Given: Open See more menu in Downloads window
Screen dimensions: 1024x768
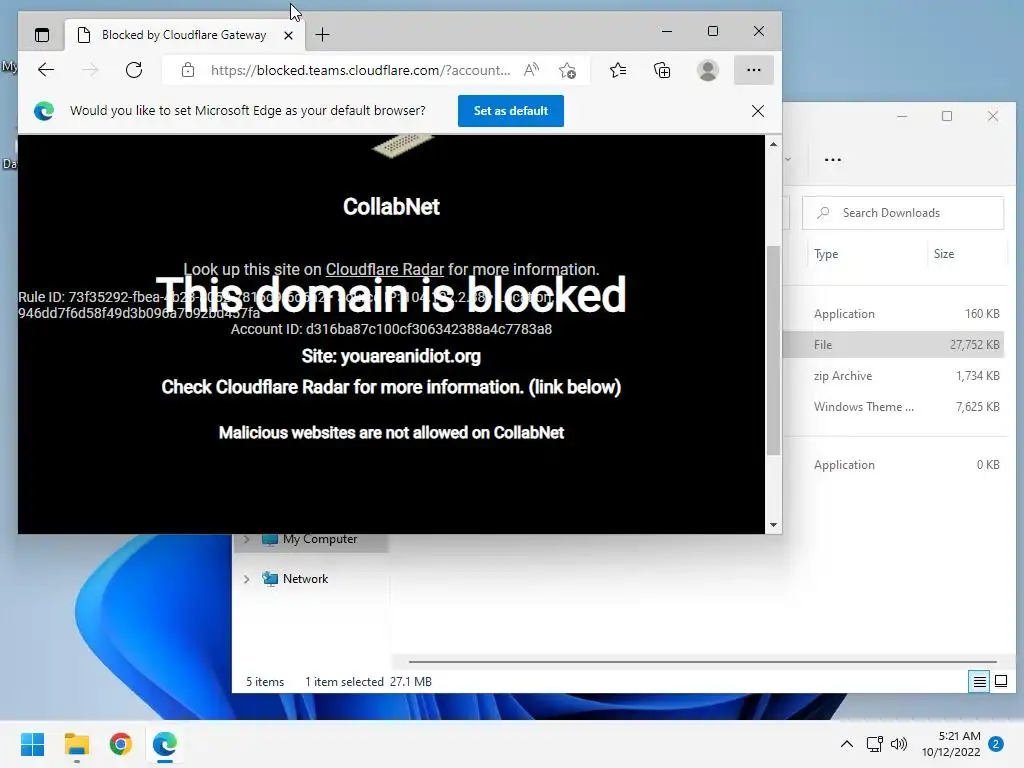Looking at the screenshot, I should tap(833, 159).
